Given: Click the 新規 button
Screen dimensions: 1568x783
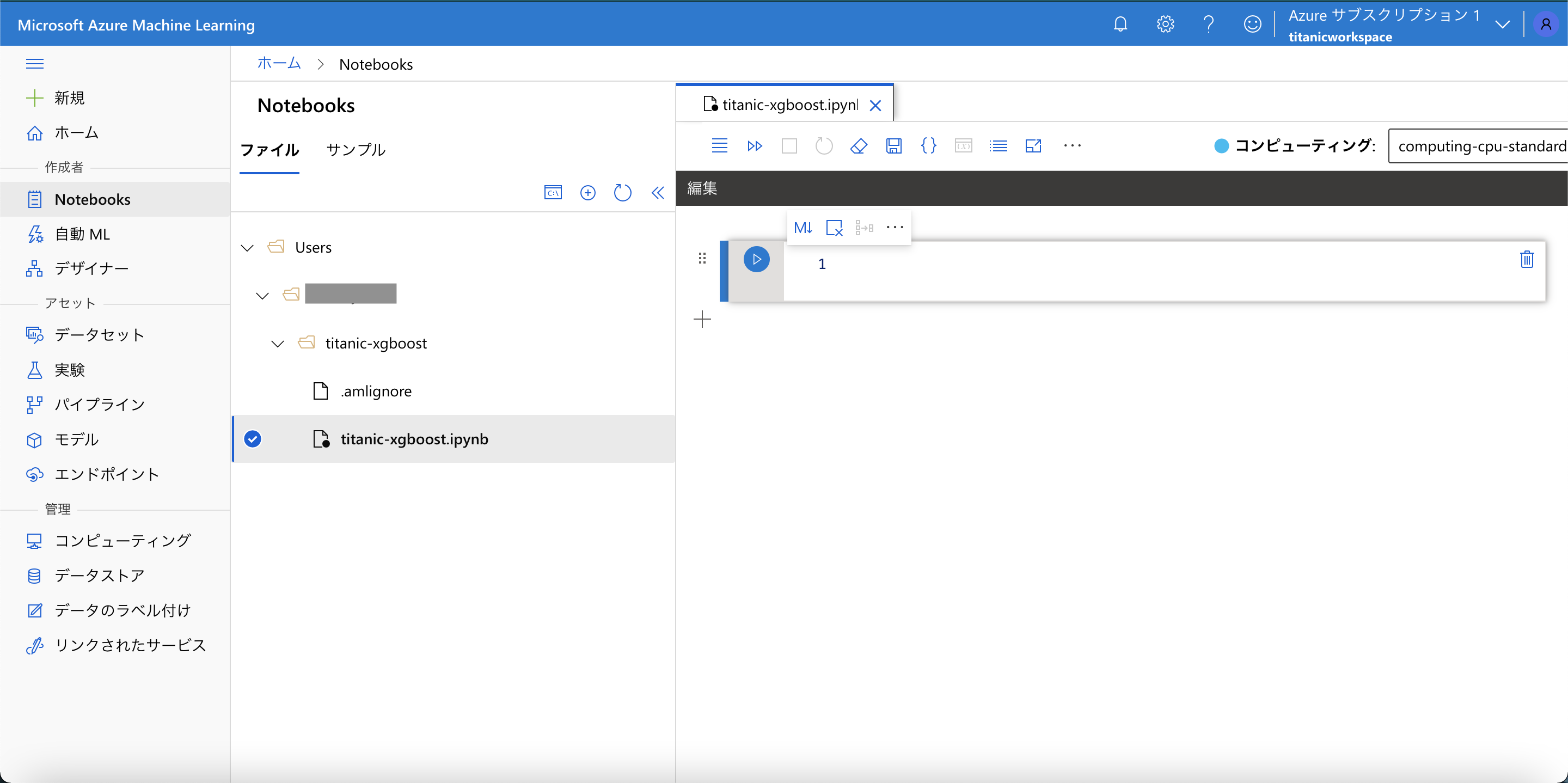Looking at the screenshot, I should (68, 98).
